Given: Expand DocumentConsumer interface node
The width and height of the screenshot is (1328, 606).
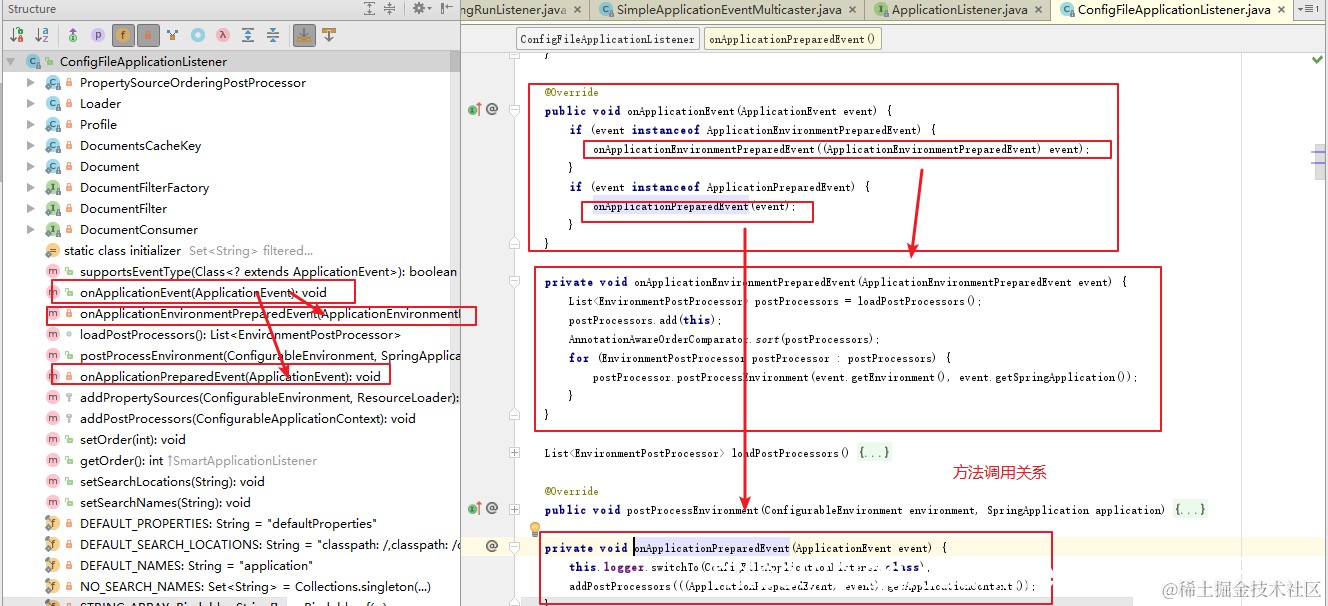Looking at the screenshot, I should (31, 230).
